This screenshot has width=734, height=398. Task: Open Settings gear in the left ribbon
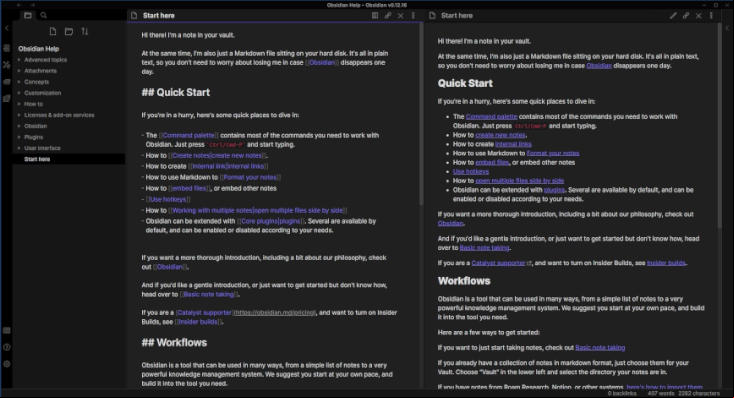[x=7, y=364]
